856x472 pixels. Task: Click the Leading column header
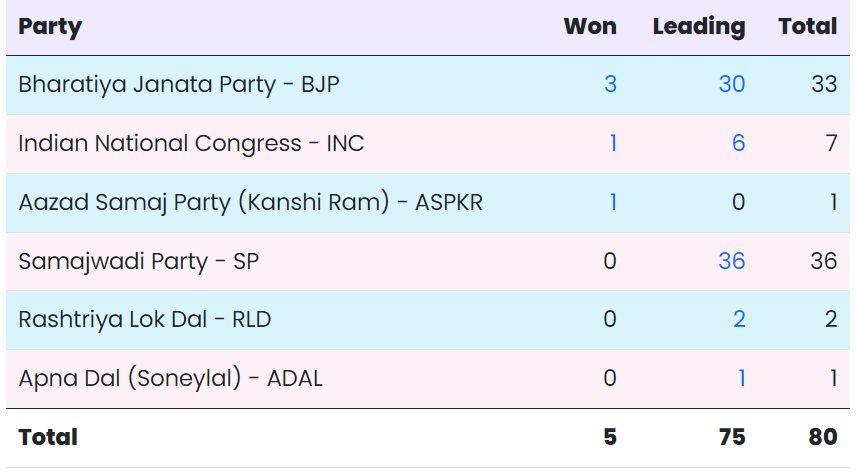tap(699, 27)
